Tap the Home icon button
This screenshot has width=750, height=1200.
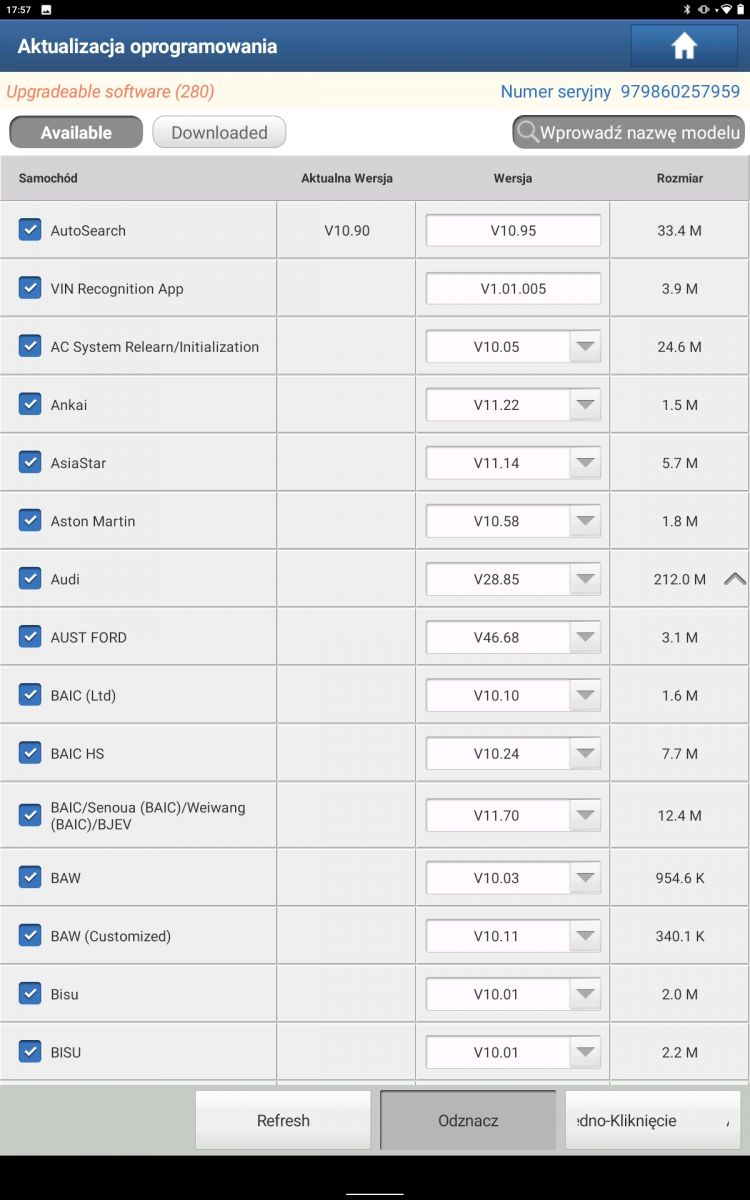(684, 46)
